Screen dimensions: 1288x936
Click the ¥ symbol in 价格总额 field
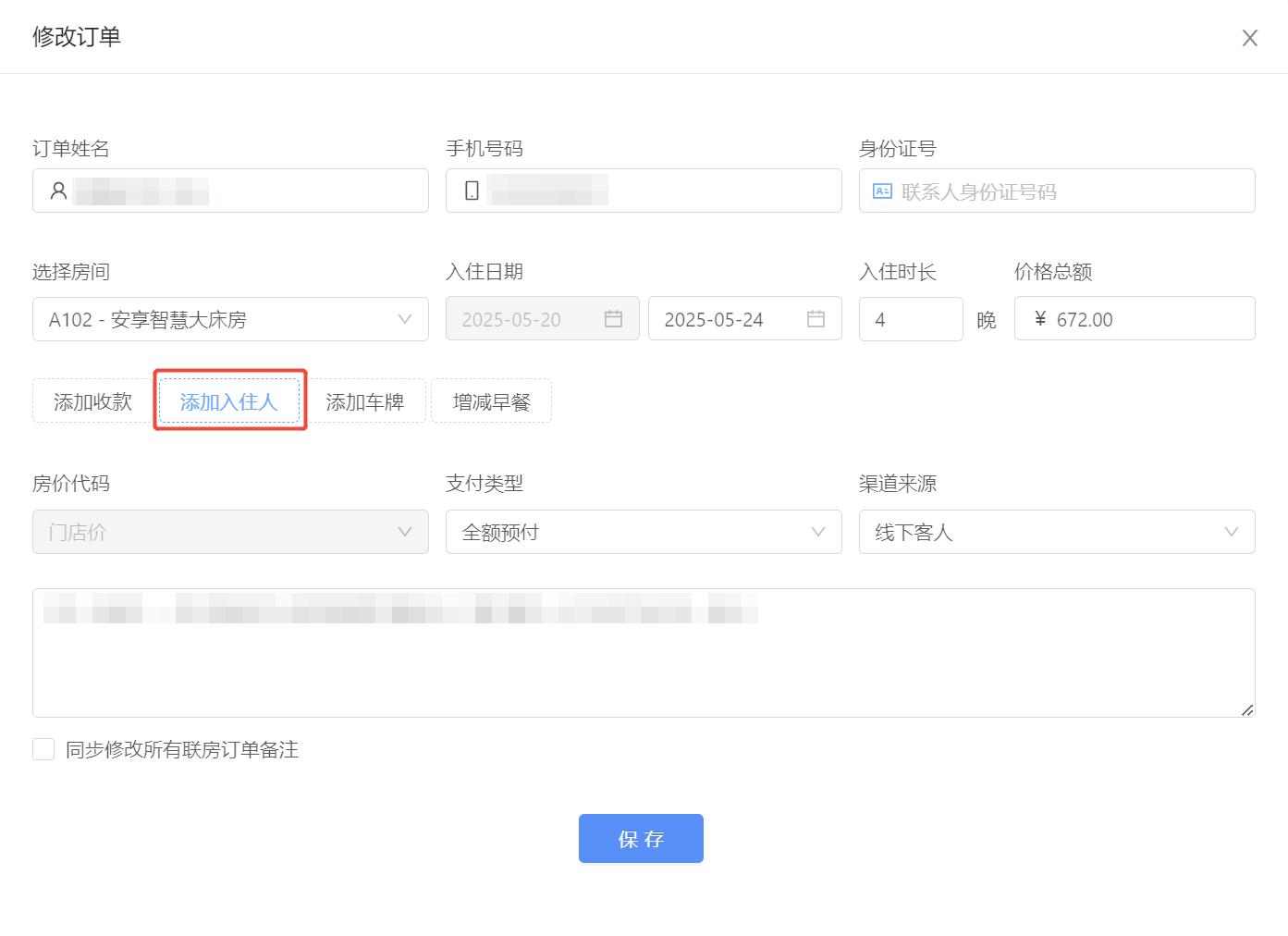(1040, 319)
